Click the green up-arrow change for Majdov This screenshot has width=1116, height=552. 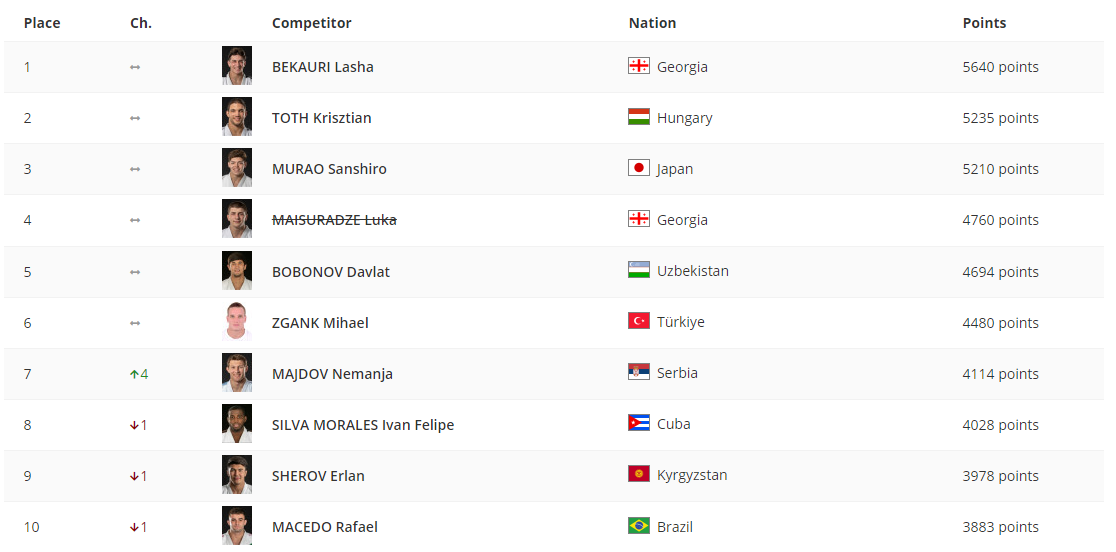(138, 374)
